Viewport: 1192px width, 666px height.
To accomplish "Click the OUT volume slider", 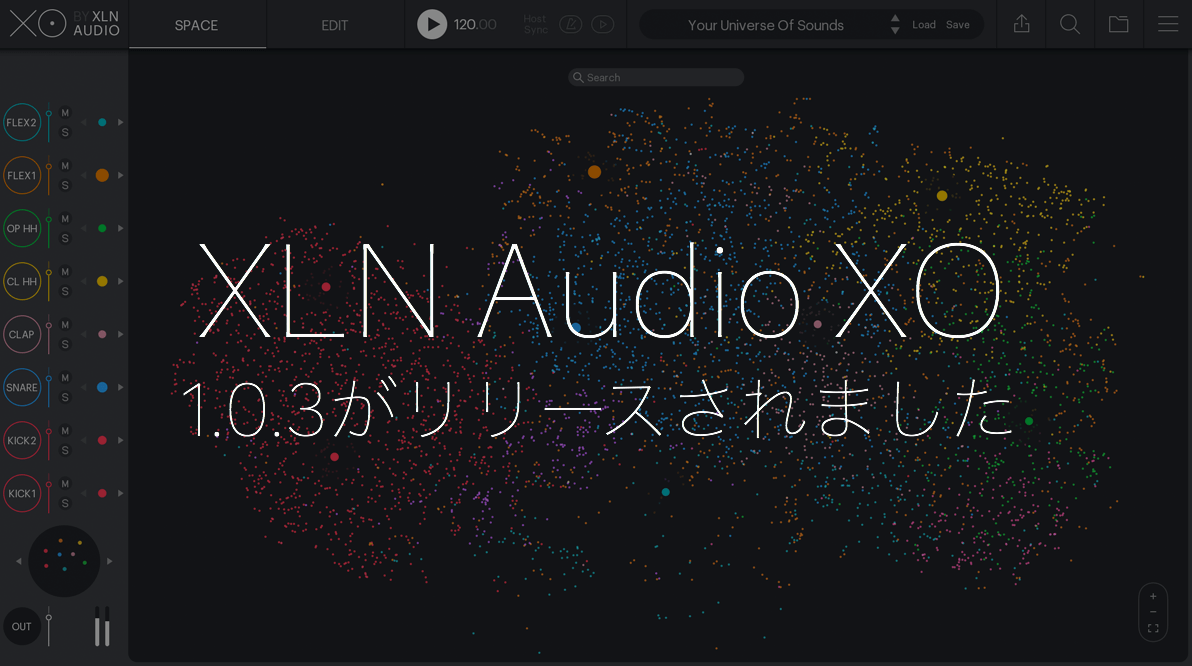I will point(48,627).
